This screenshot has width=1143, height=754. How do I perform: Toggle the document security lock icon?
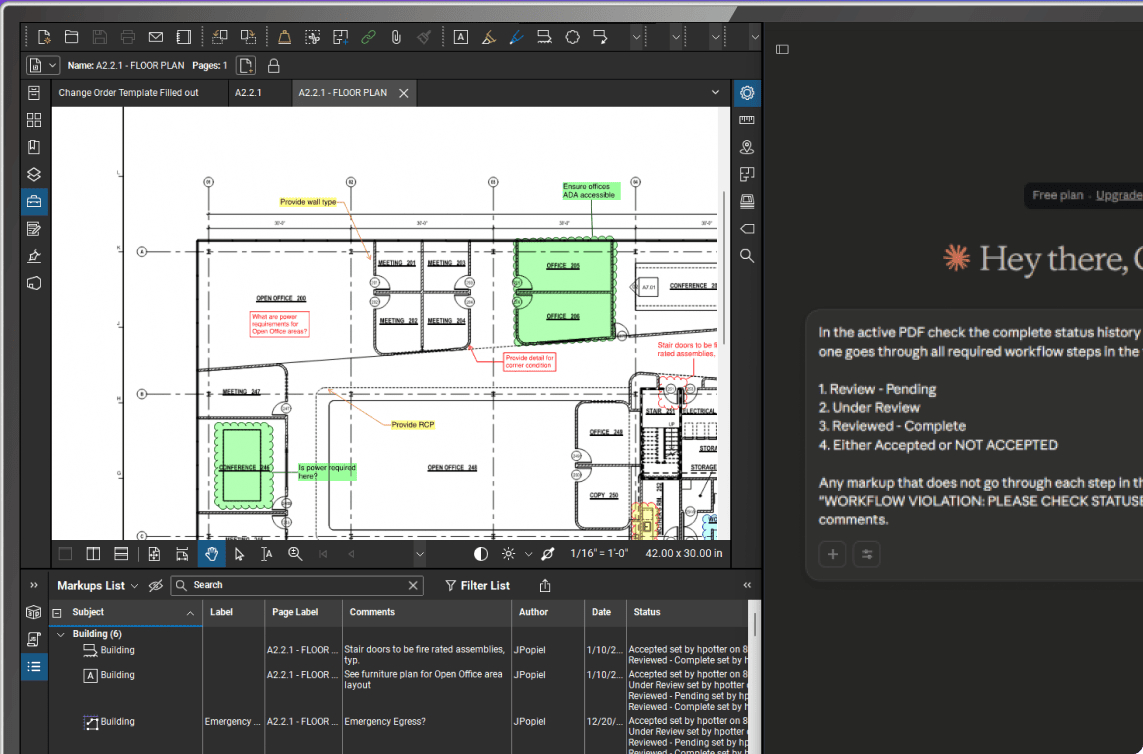pyautogui.click(x=273, y=66)
